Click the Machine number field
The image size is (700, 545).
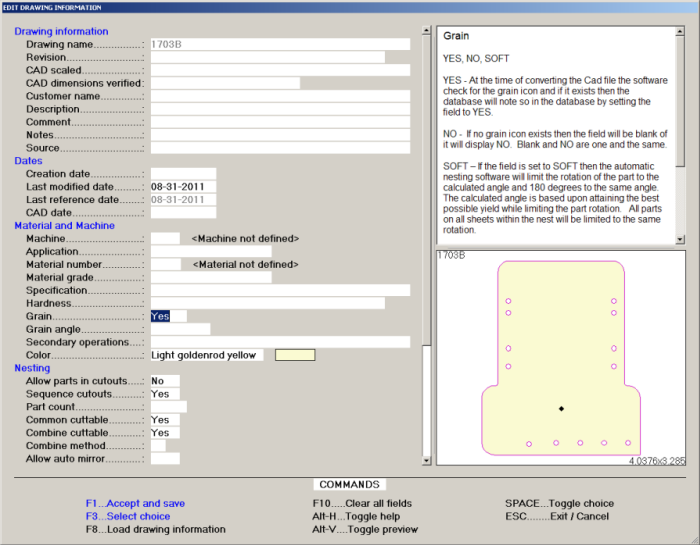pos(165,239)
